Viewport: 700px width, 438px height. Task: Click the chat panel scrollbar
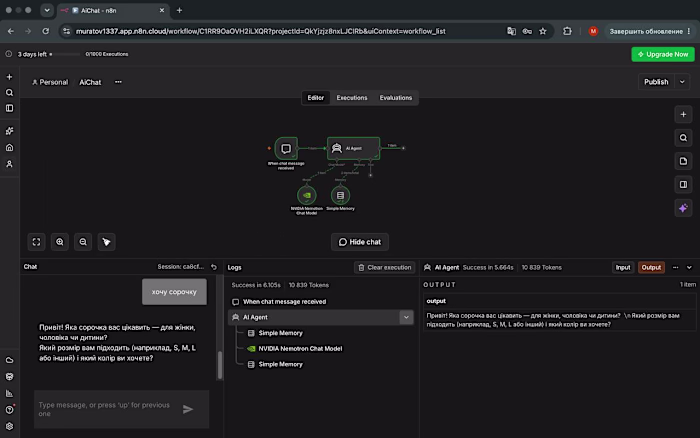[x=220, y=365]
